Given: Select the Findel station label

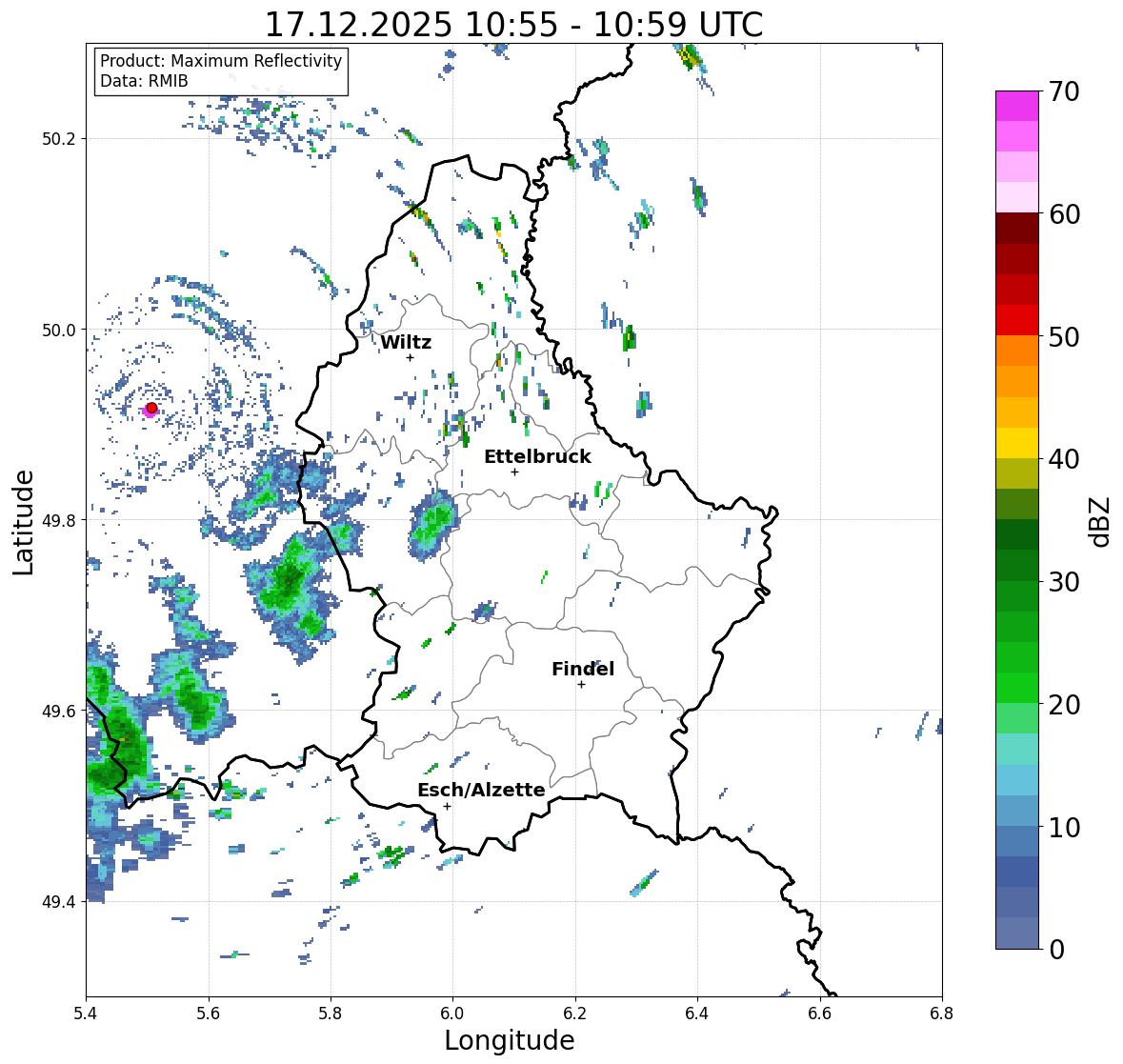Looking at the screenshot, I should tap(582, 669).
